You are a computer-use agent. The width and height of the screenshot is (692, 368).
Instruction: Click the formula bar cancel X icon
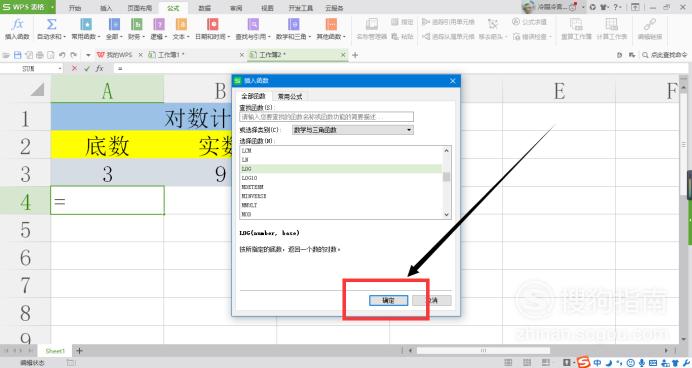(75, 68)
